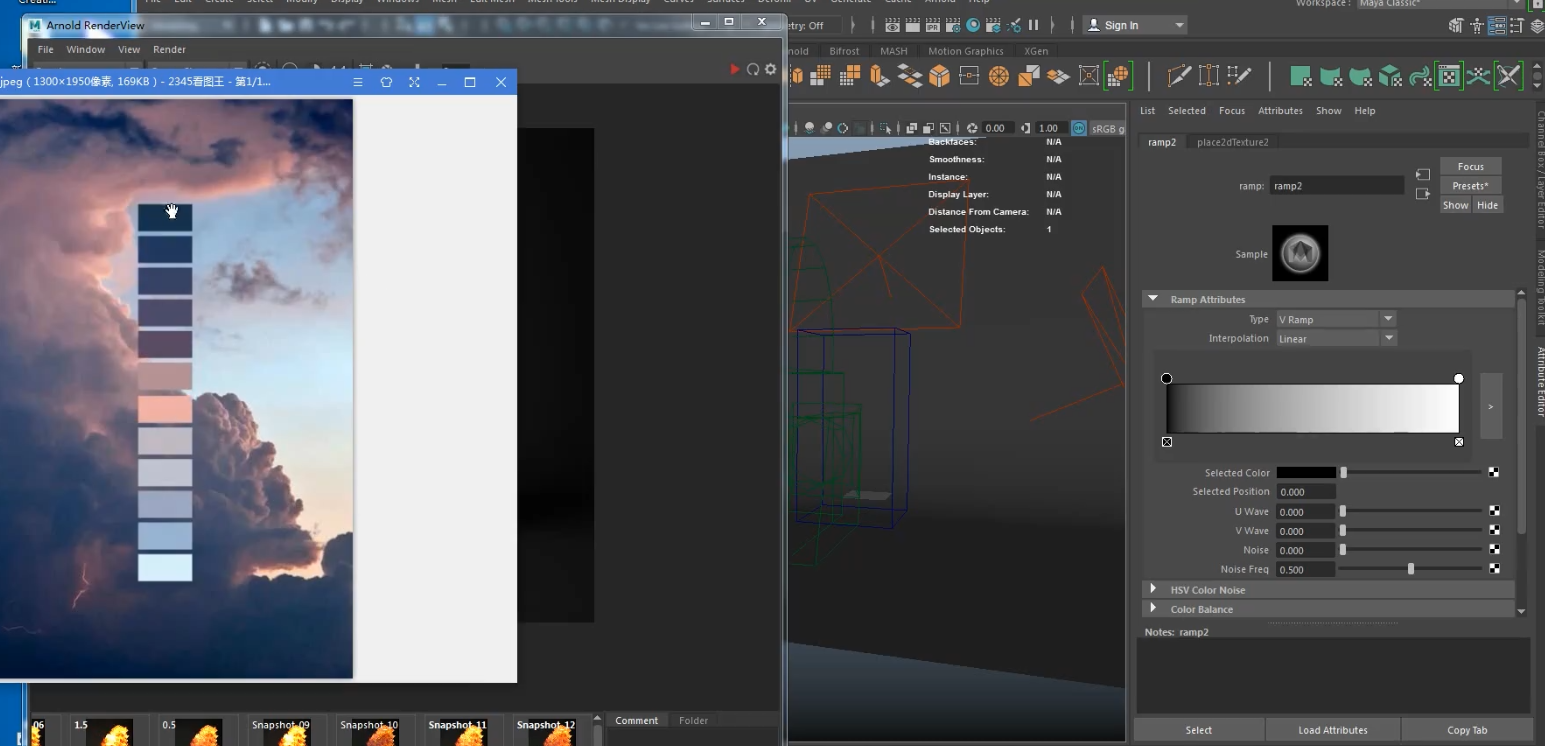This screenshot has width=1545, height=746.
Task: Open the render view clapperboard with eye icon
Action: tap(893, 25)
